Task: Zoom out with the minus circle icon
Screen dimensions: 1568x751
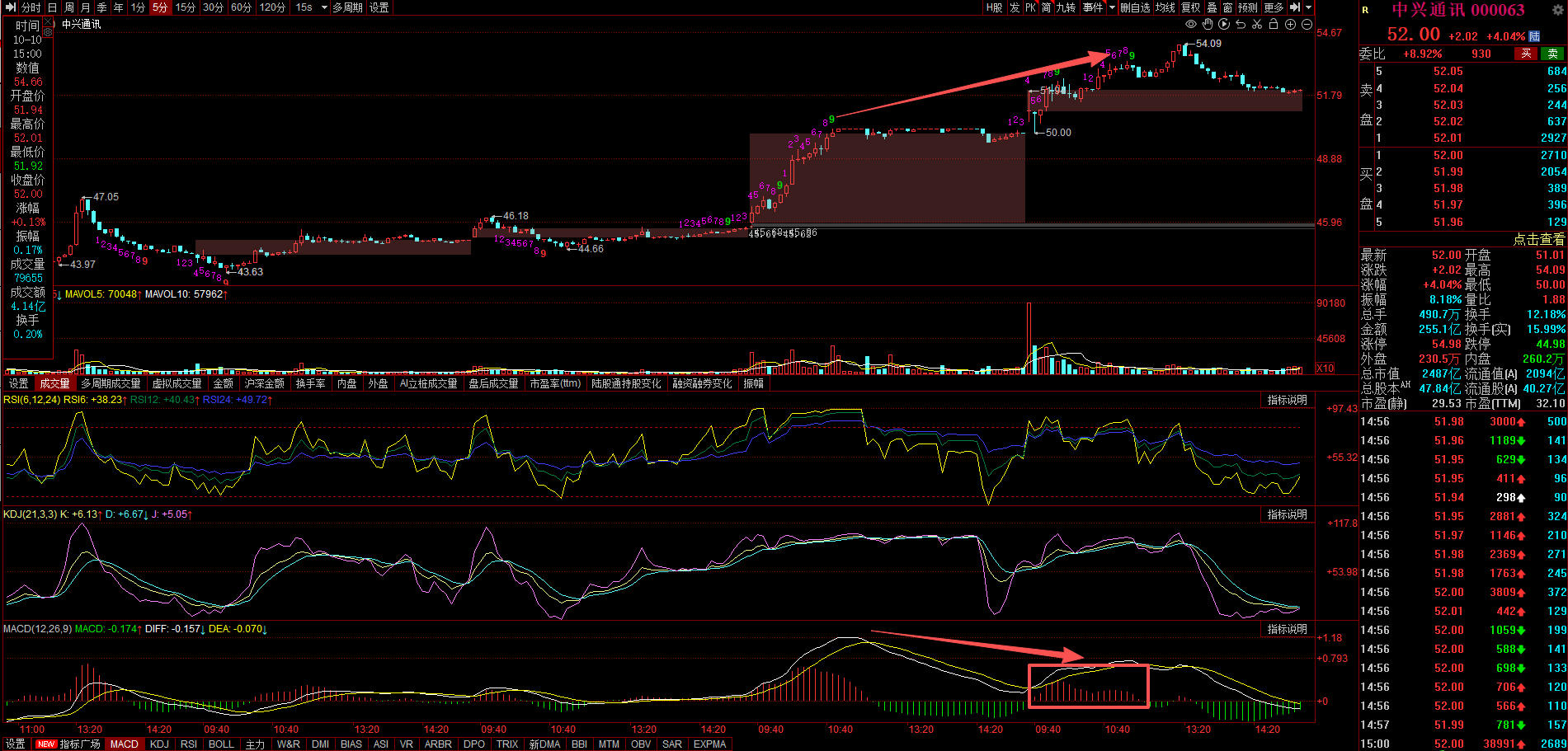Action: 1307,25
